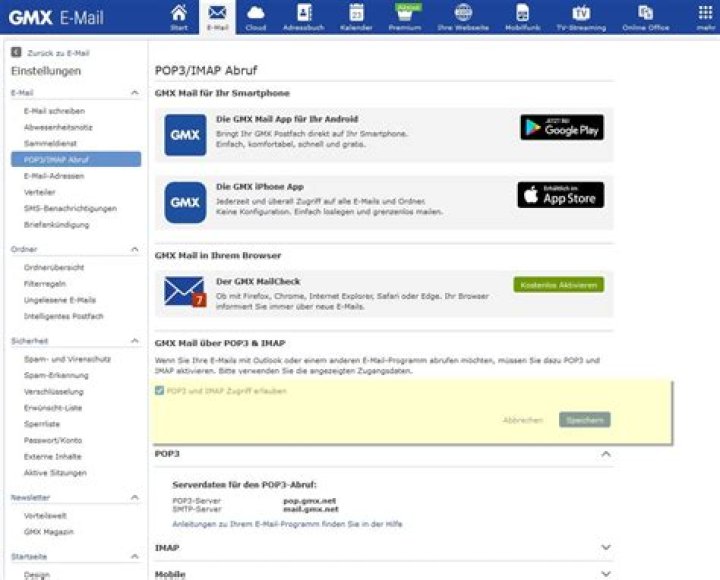Open Sammeldienst settings

click(50, 143)
